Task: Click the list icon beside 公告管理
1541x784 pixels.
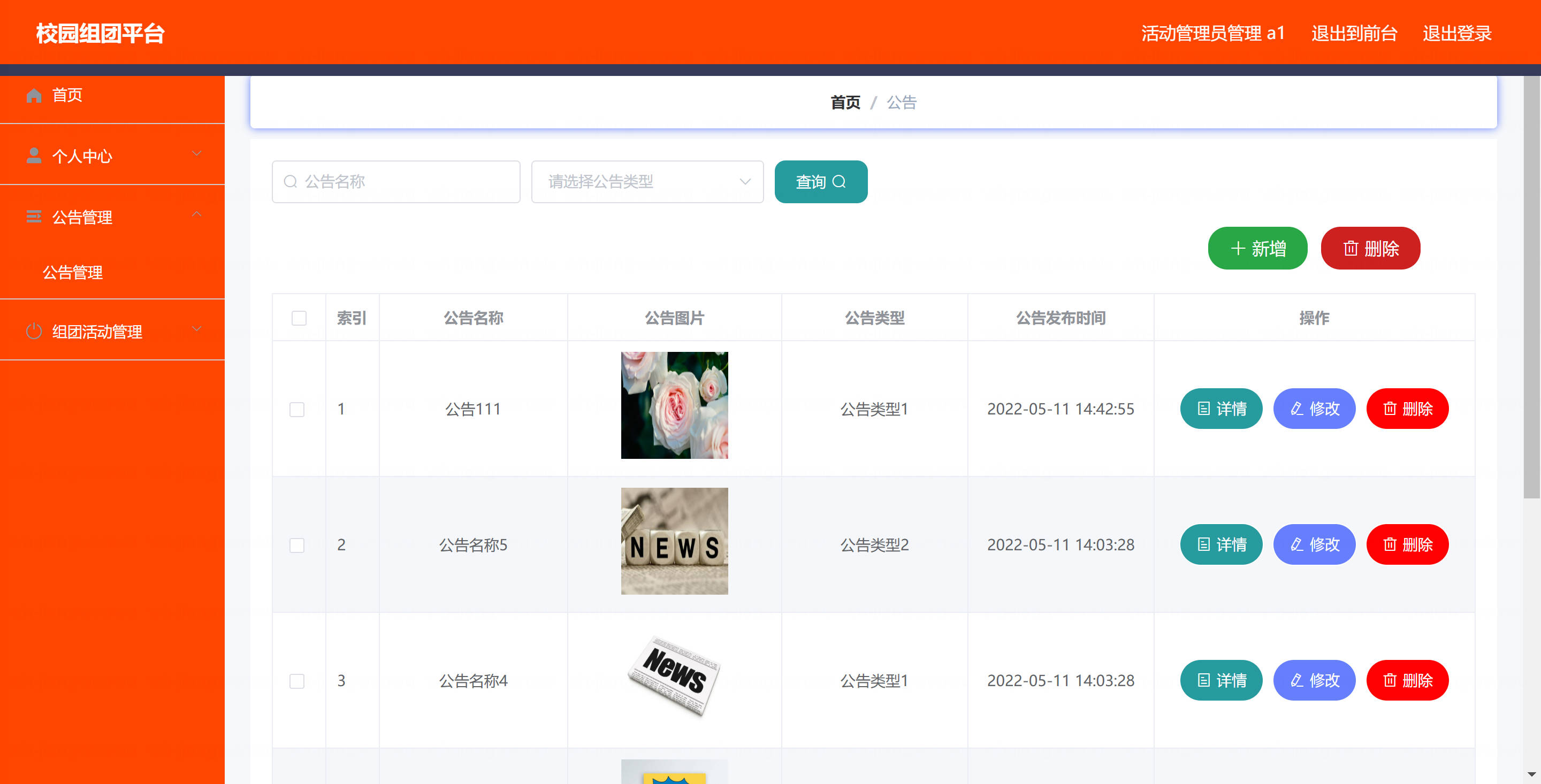Action: pyautogui.click(x=34, y=217)
